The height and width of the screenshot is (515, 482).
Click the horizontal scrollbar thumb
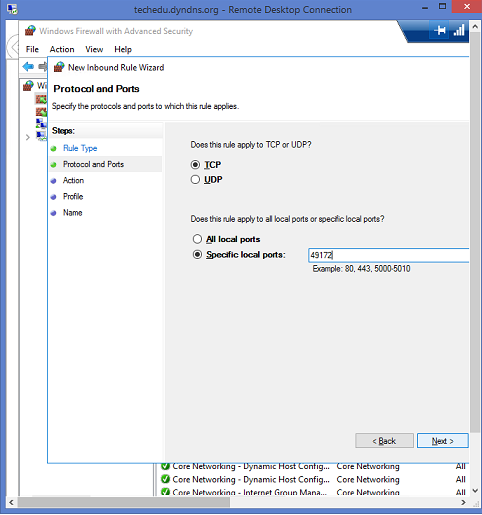click(123, 502)
